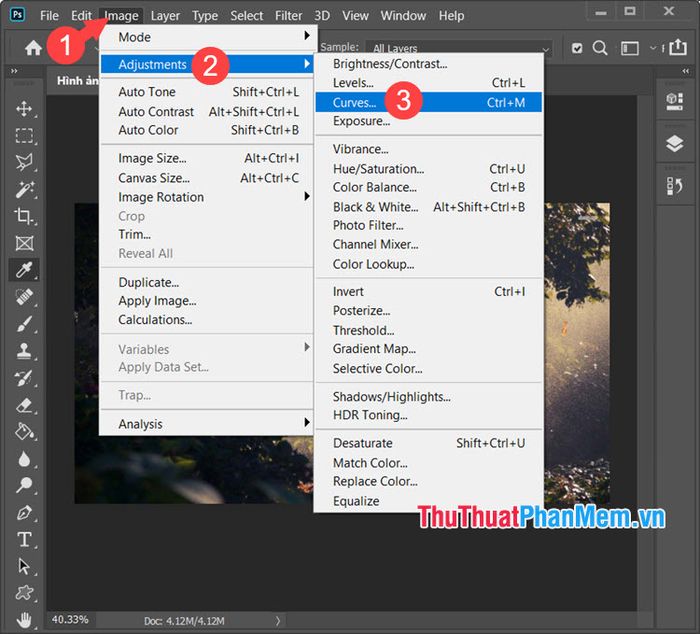Select the Custom Shape tool
700x634 pixels.
[x=24, y=593]
